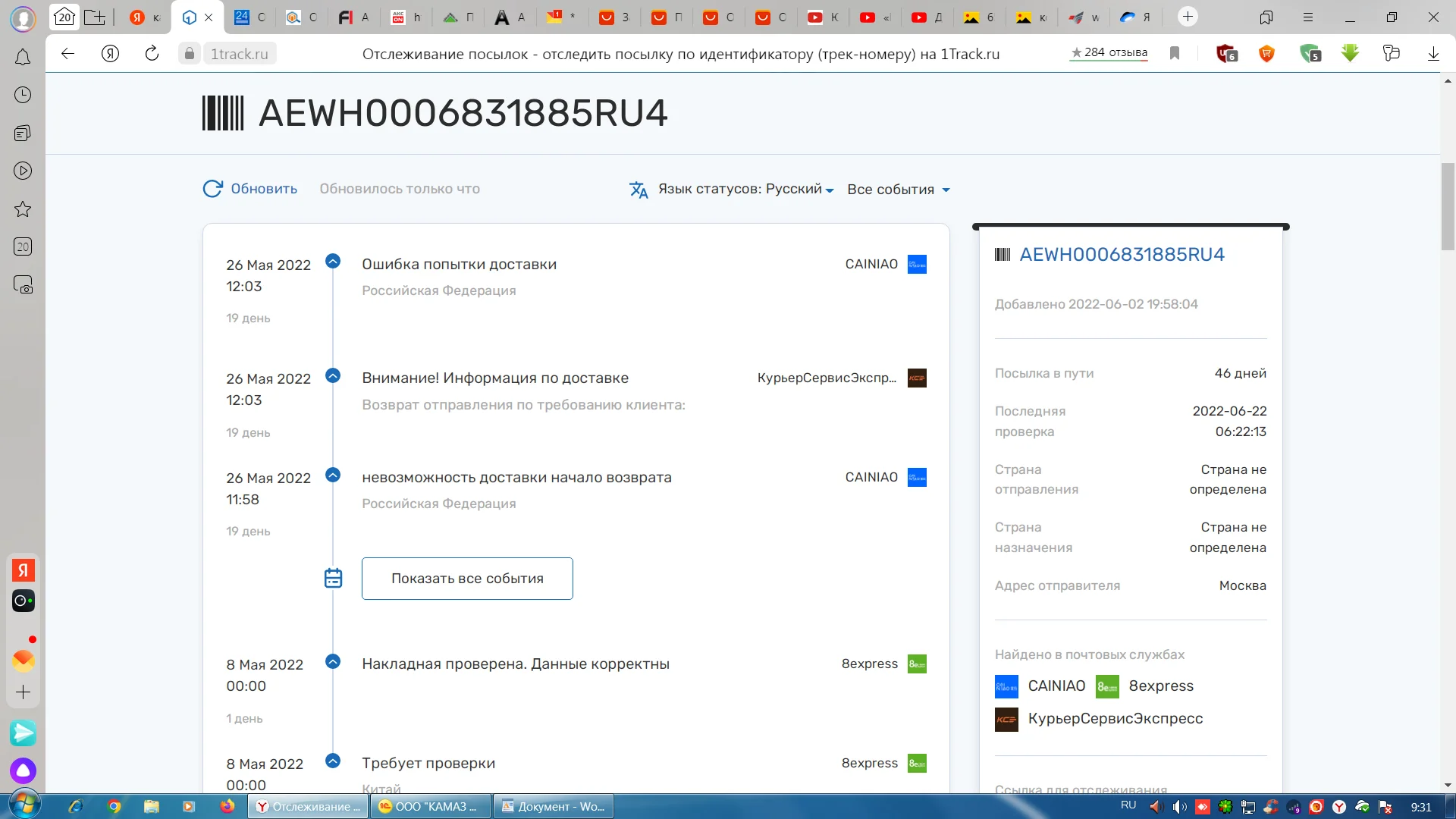Open Все события filter dropdown
Screen dimensions: 1456x819
(x=898, y=190)
